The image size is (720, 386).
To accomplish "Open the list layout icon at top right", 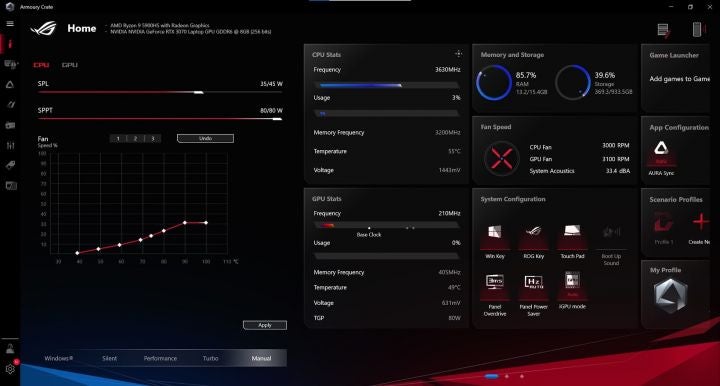I will click(663, 30).
